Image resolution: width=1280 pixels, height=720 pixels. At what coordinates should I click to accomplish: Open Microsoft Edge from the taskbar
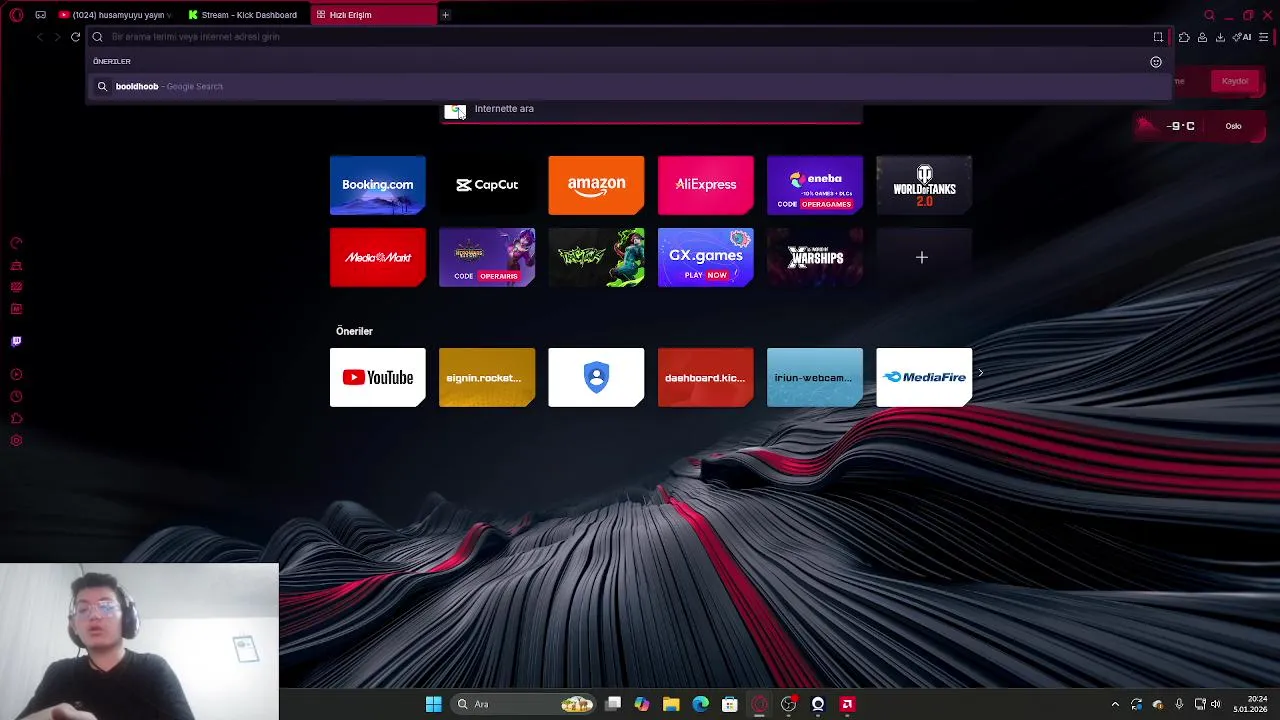[701, 704]
